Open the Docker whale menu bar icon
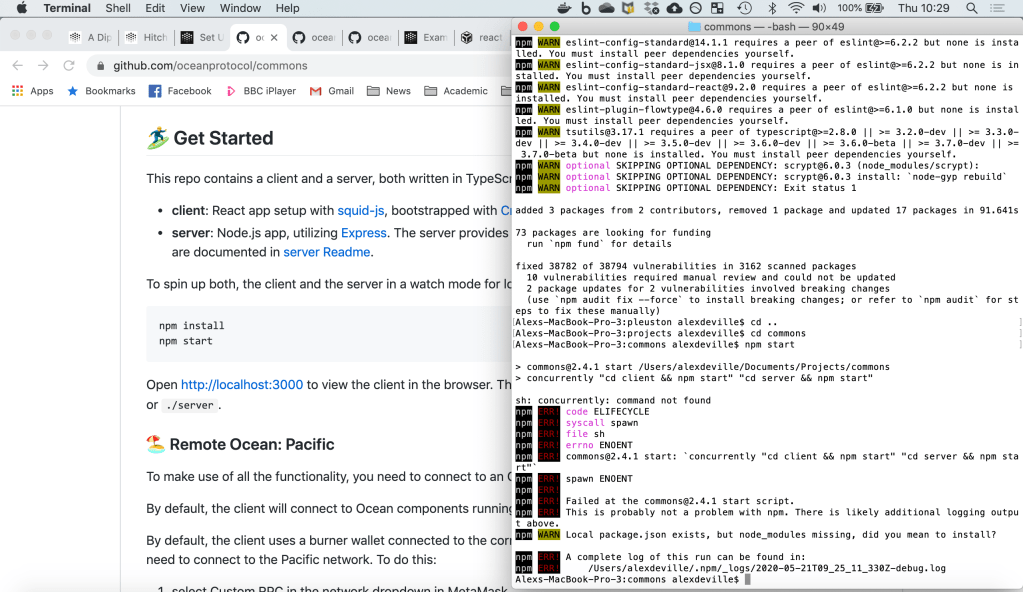The image size is (1023, 592). (565, 8)
